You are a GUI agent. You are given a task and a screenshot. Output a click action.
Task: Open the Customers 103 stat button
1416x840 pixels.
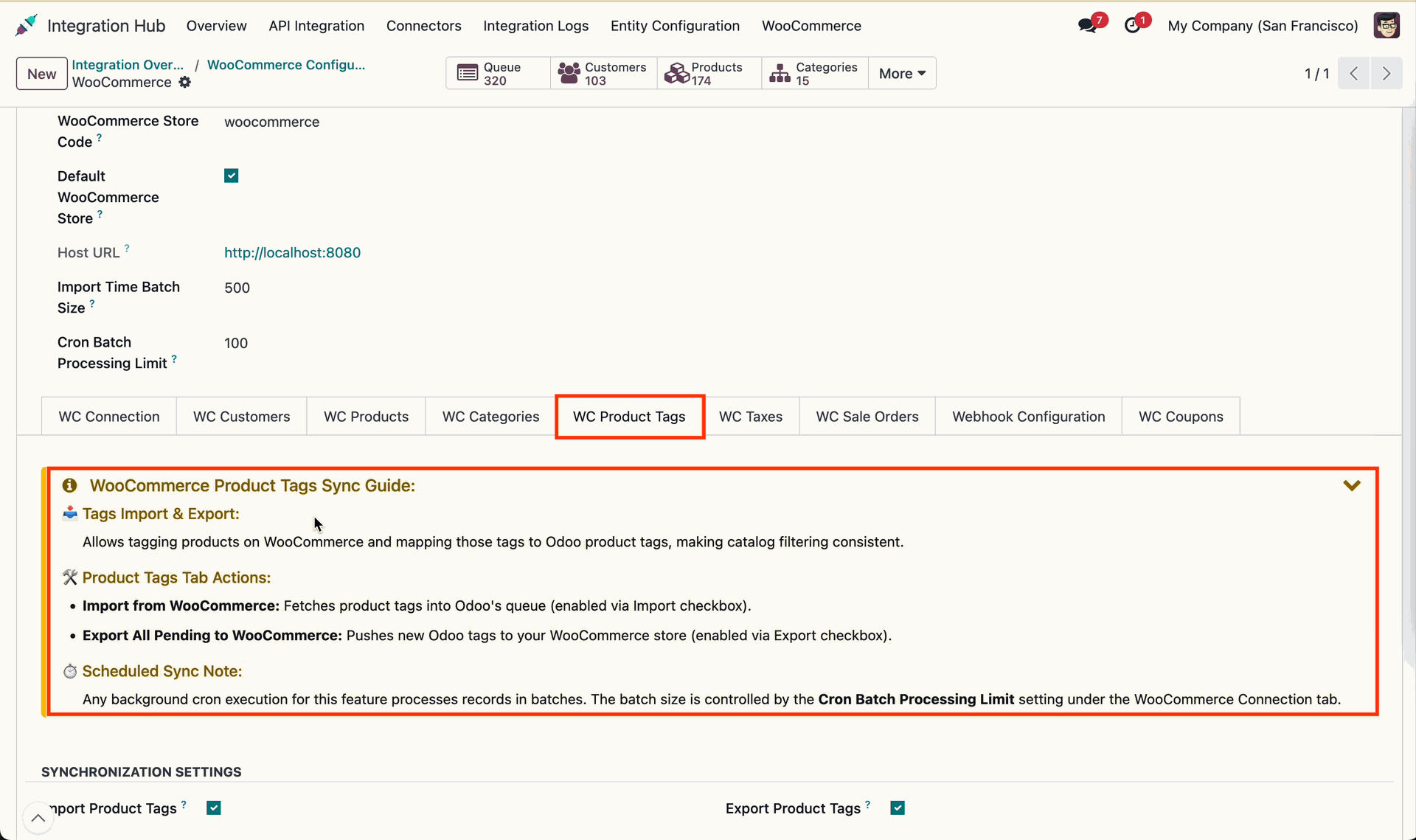click(603, 73)
